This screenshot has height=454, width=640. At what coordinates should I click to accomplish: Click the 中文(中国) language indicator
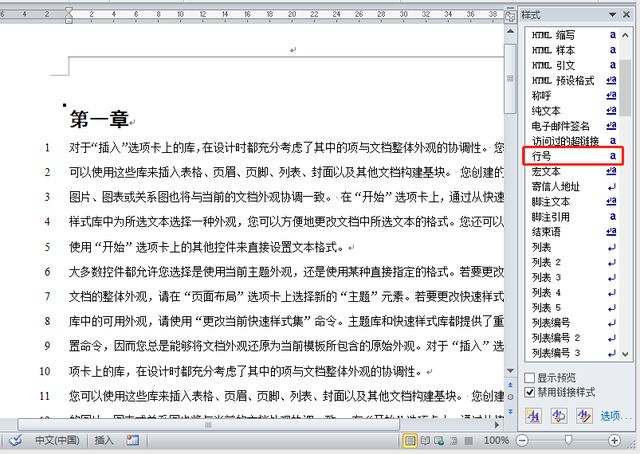coord(57,440)
